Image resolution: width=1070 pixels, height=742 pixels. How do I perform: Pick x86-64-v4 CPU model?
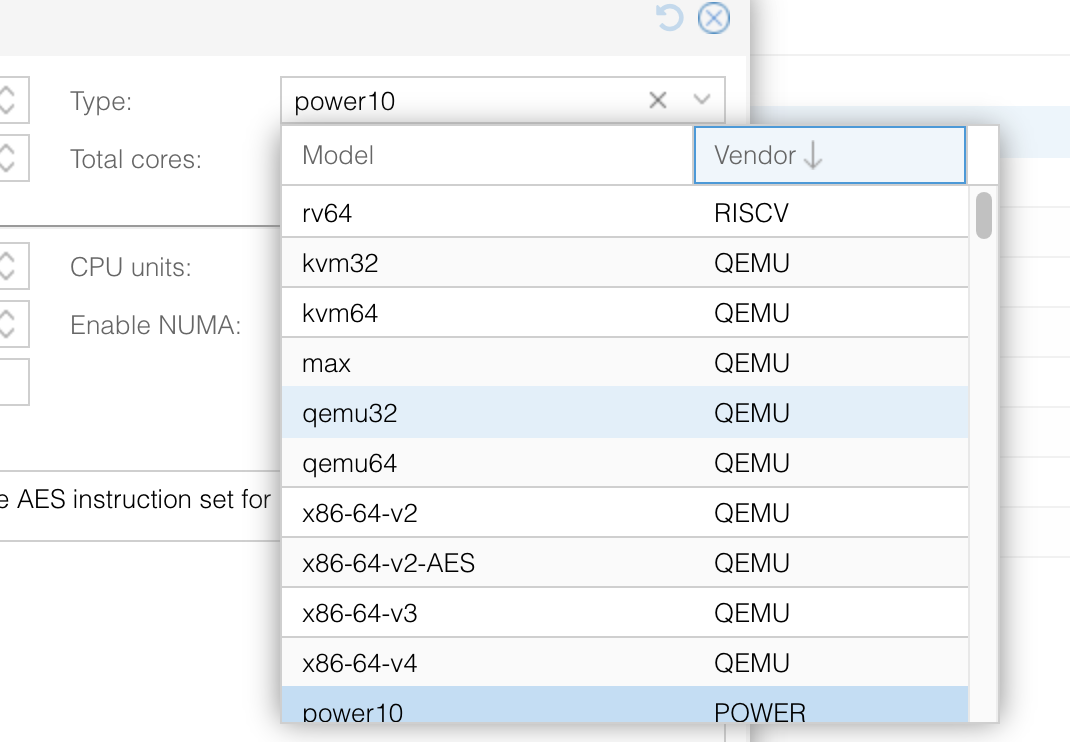(625, 662)
